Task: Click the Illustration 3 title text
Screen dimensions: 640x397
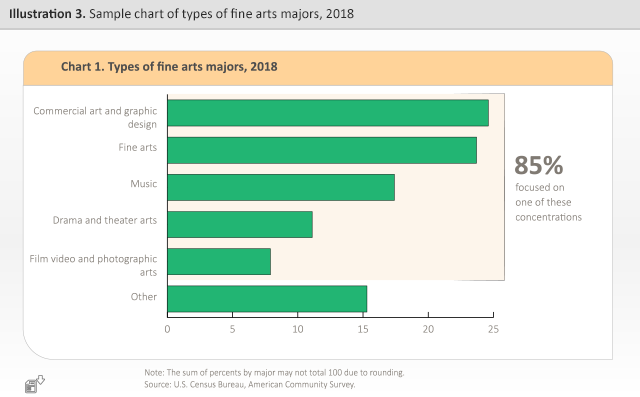Action: click(x=181, y=14)
